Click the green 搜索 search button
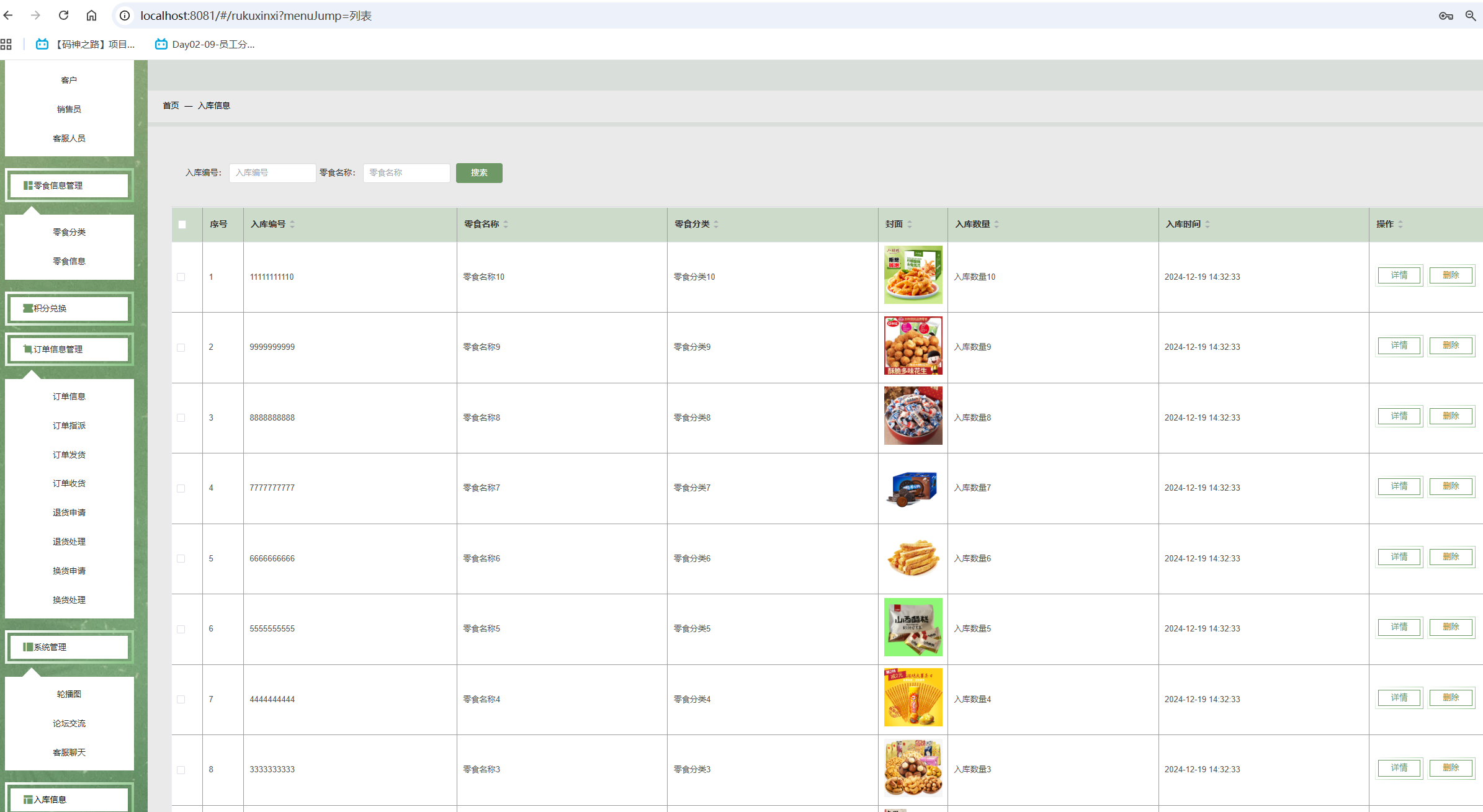Screen dimensions: 1483x812 [478, 173]
